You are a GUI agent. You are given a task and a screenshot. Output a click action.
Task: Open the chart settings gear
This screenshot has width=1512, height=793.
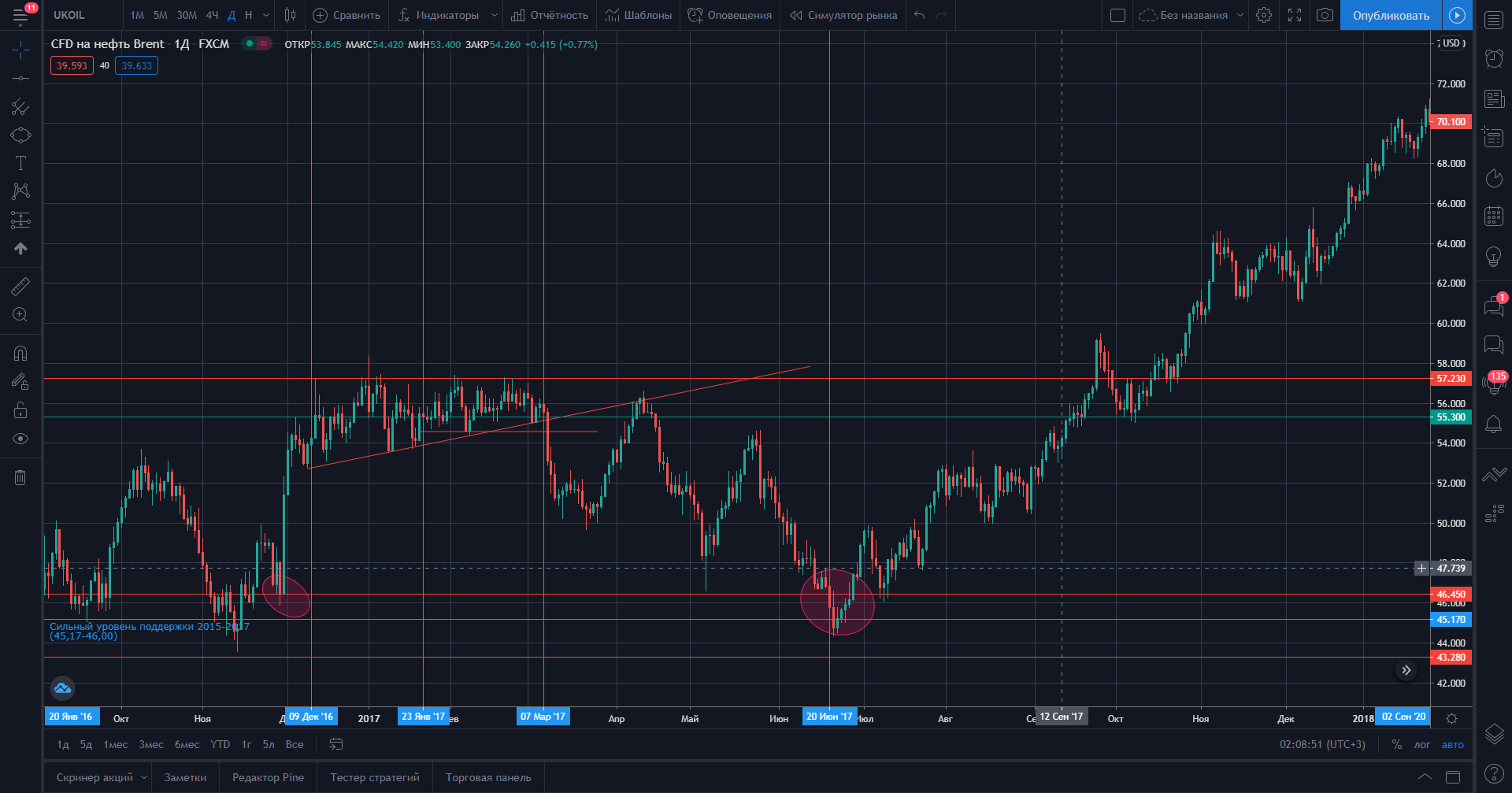coord(1264,15)
